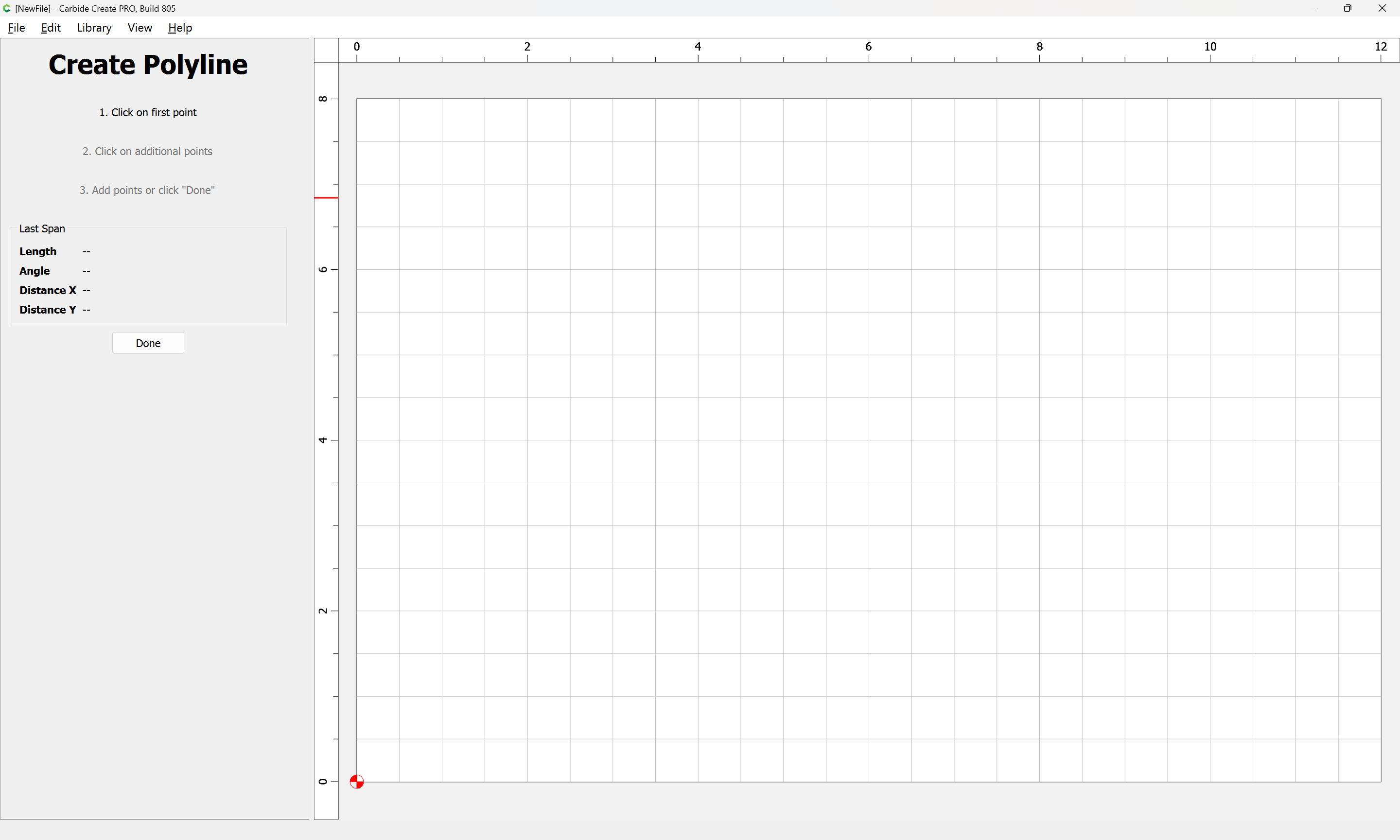Click the red cursor indicator on the vertical ruler

point(326,197)
